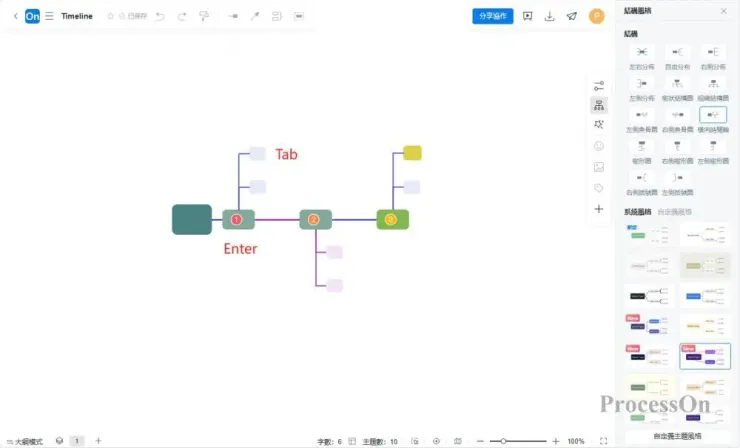Undo the last action
Image resolution: width=740 pixels, height=448 pixels.
(x=160, y=17)
